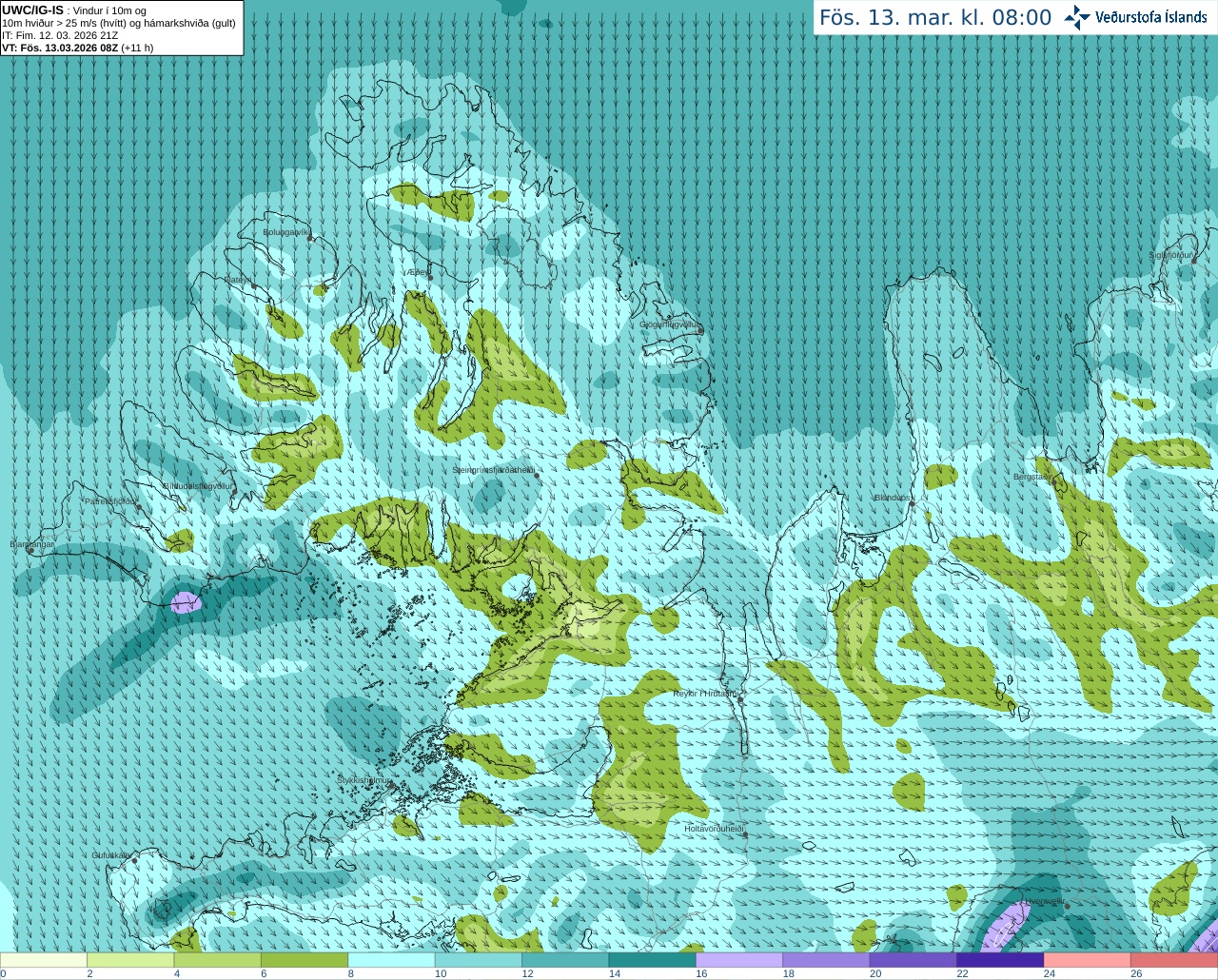The width and height of the screenshot is (1218, 980).
Task: Click the station dot at Bjargtangar
Action: [30, 551]
